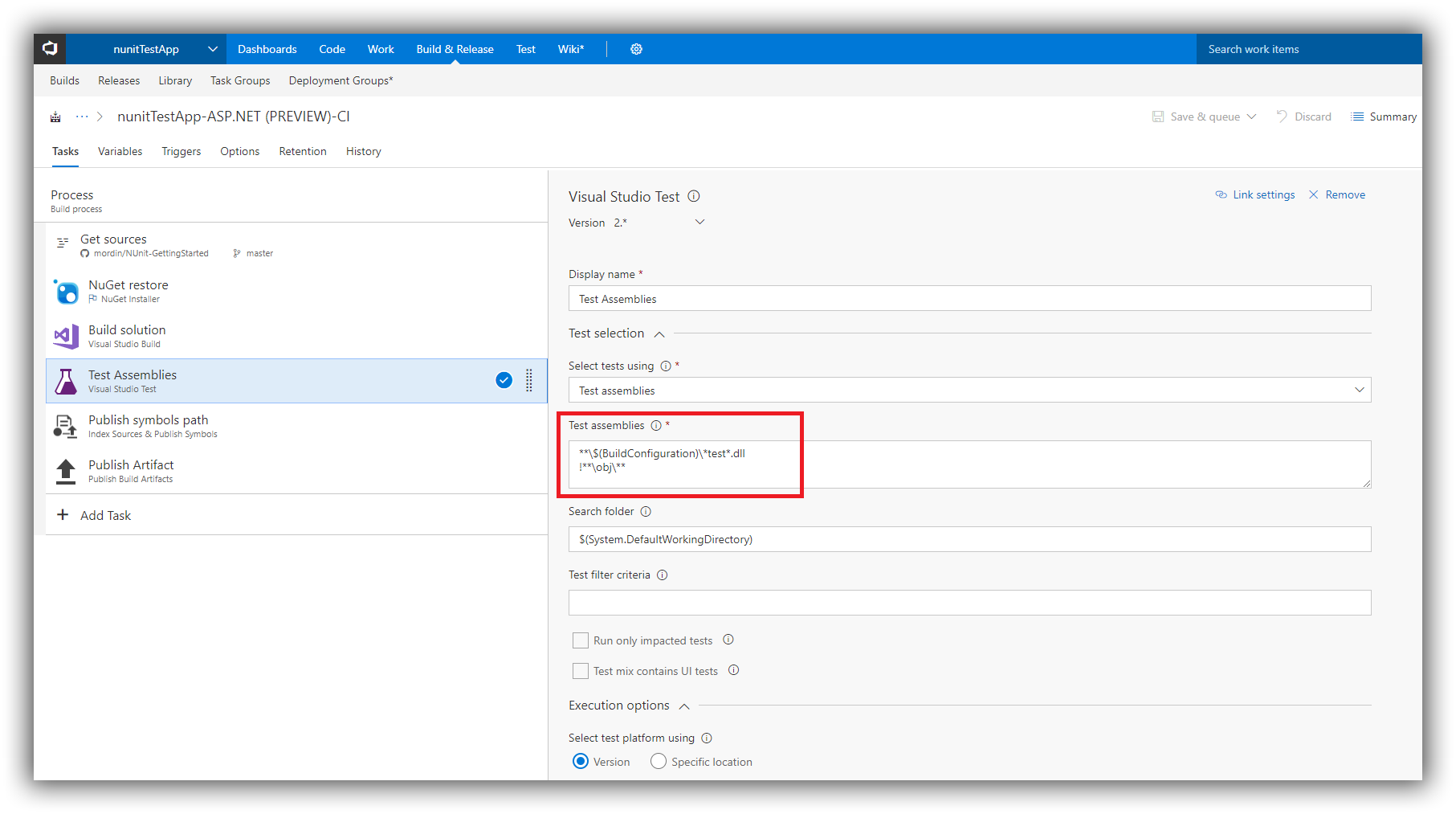
Task: Click the Get sources icon
Action: [63, 242]
